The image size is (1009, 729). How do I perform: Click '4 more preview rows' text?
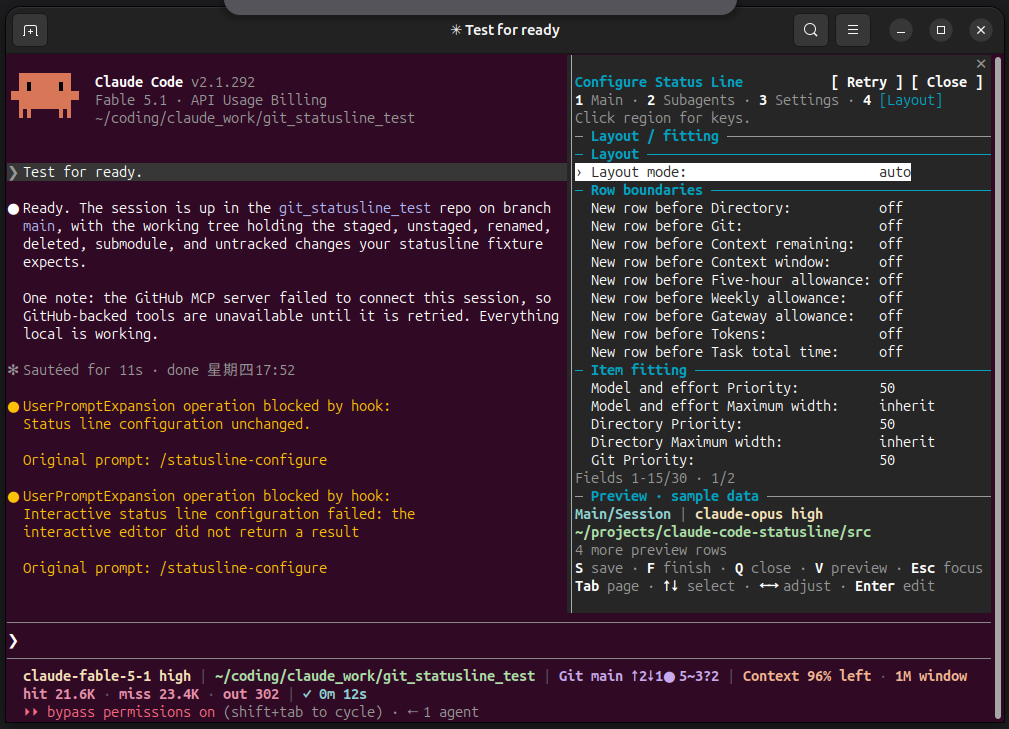click(651, 551)
